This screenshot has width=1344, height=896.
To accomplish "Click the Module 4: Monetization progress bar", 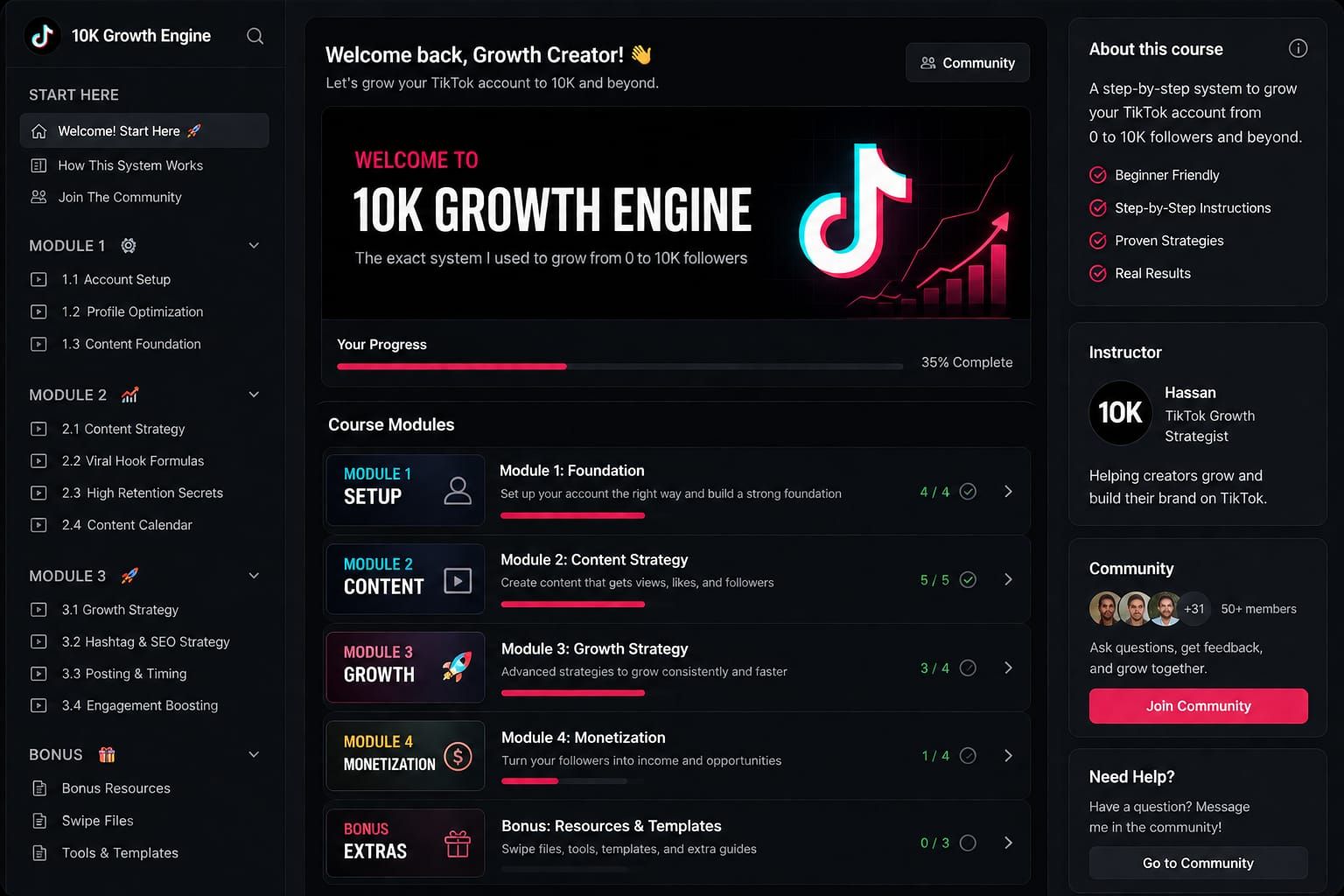I will pyautogui.click(x=563, y=780).
